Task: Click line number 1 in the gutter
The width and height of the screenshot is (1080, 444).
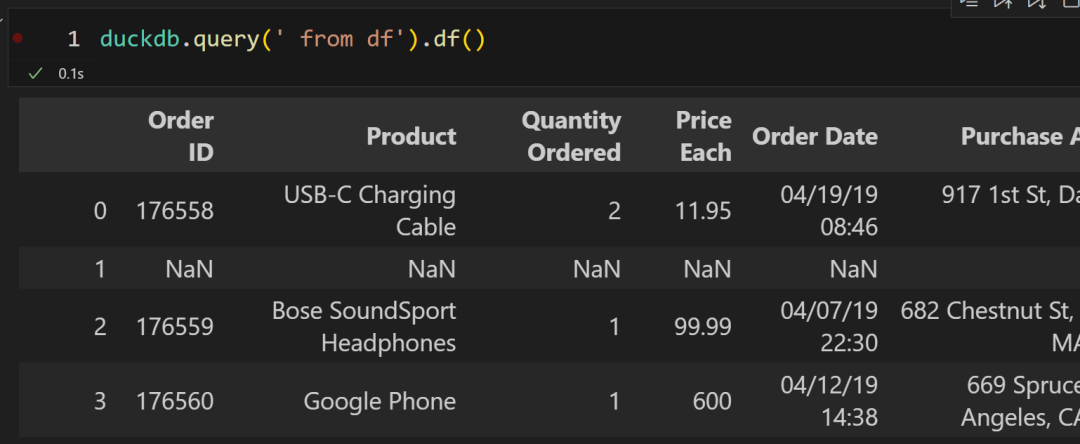Action: [x=74, y=39]
